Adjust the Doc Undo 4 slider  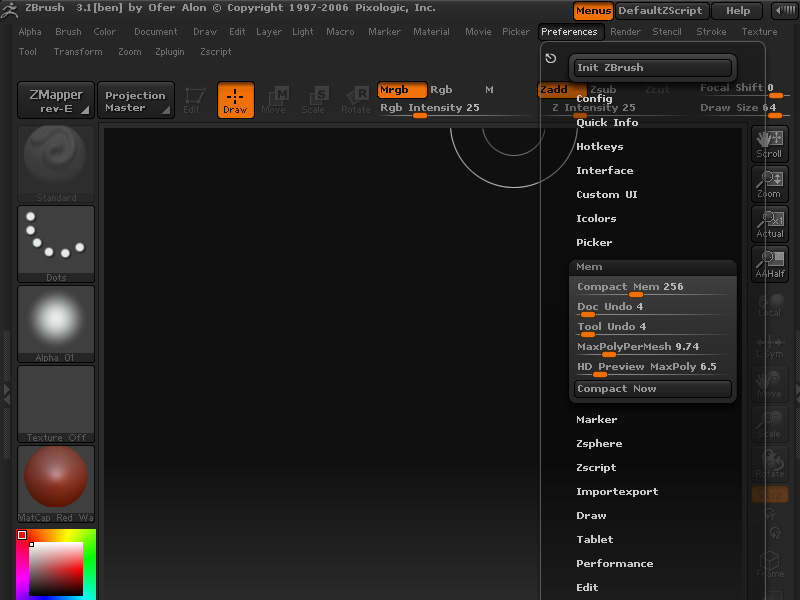(653, 308)
